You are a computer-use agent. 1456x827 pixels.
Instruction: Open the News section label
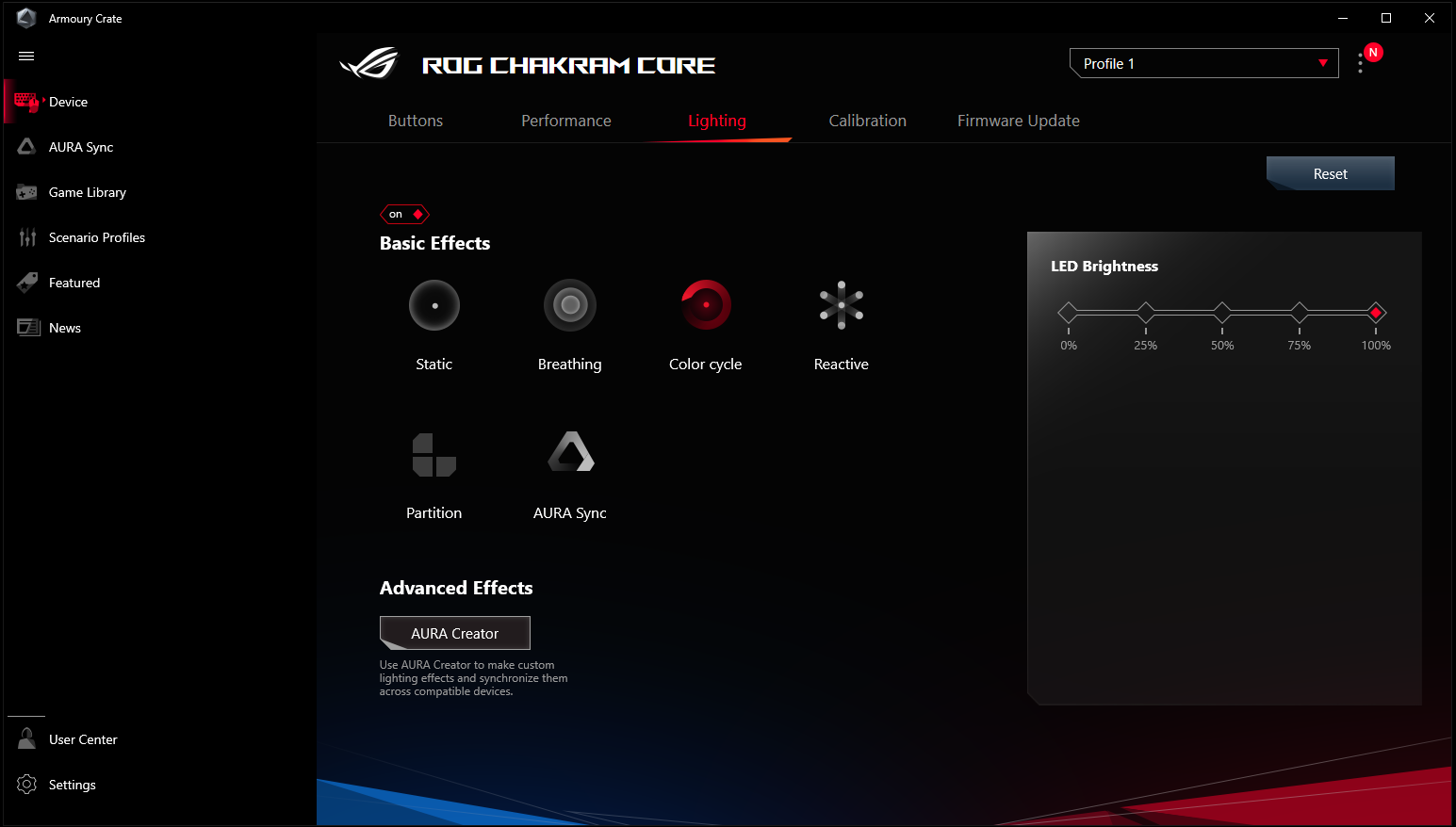coord(65,328)
